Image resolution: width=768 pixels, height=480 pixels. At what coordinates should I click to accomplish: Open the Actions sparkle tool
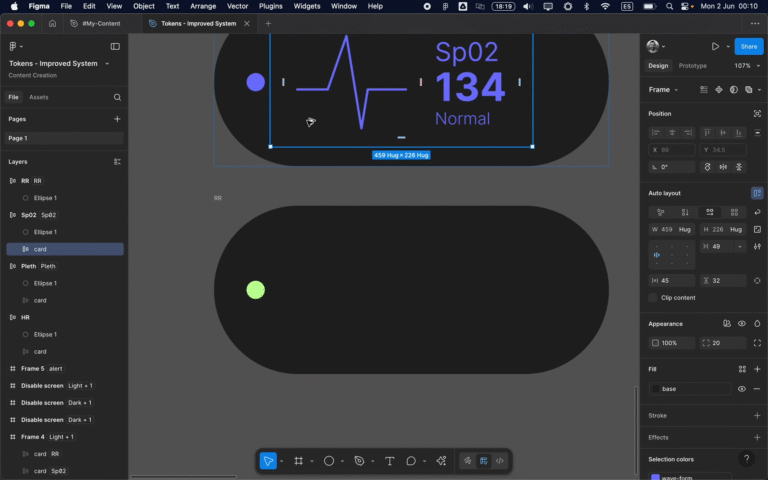(441, 461)
